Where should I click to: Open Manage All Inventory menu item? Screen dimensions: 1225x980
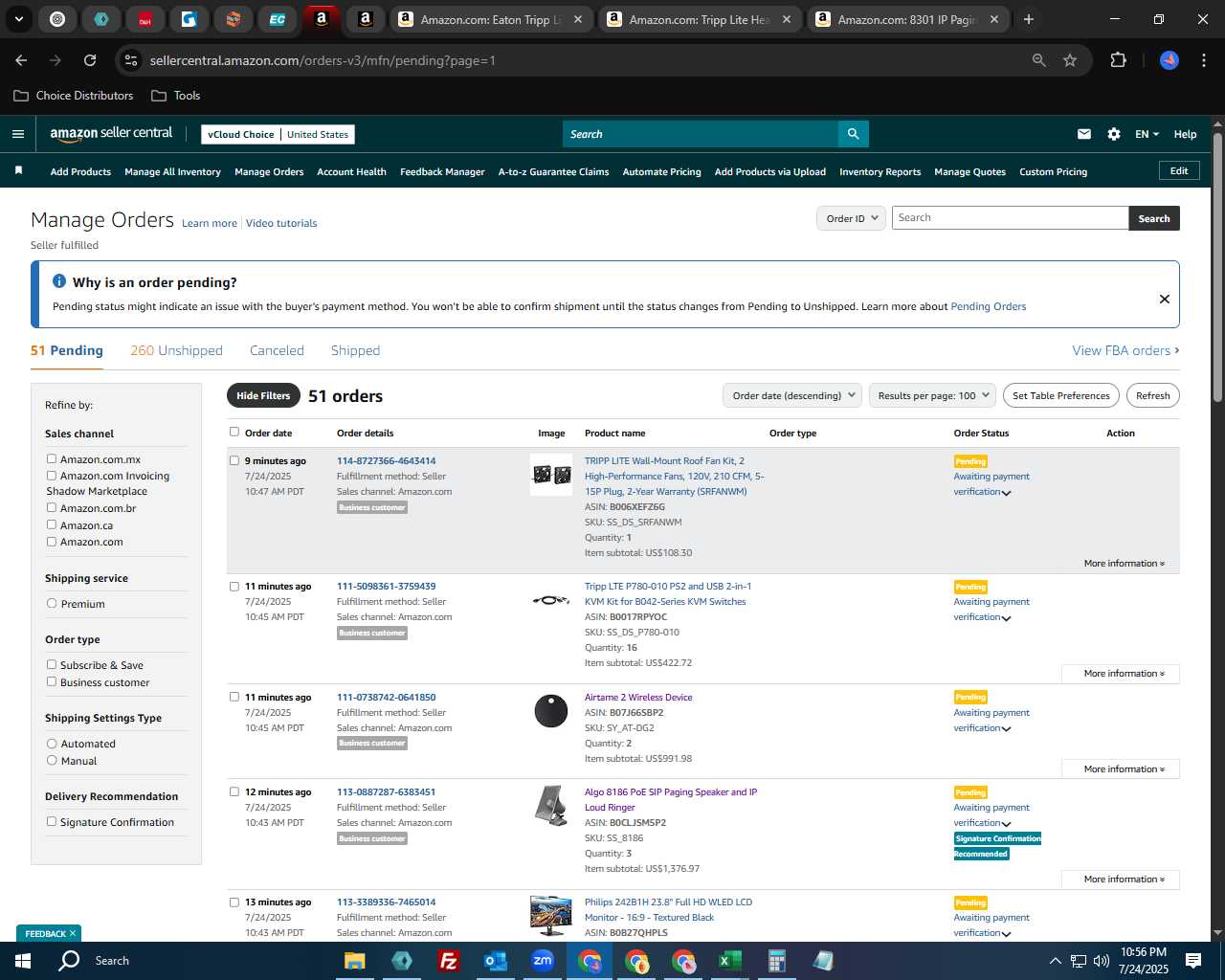point(172,172)
